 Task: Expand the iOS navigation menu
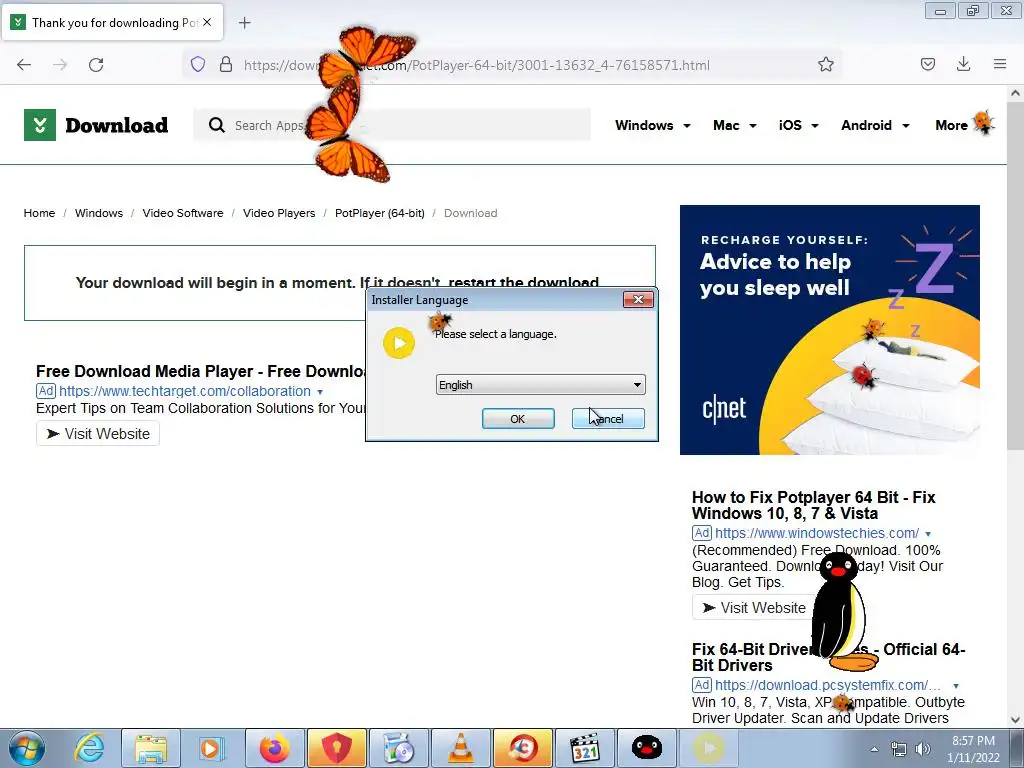point(798,125)
